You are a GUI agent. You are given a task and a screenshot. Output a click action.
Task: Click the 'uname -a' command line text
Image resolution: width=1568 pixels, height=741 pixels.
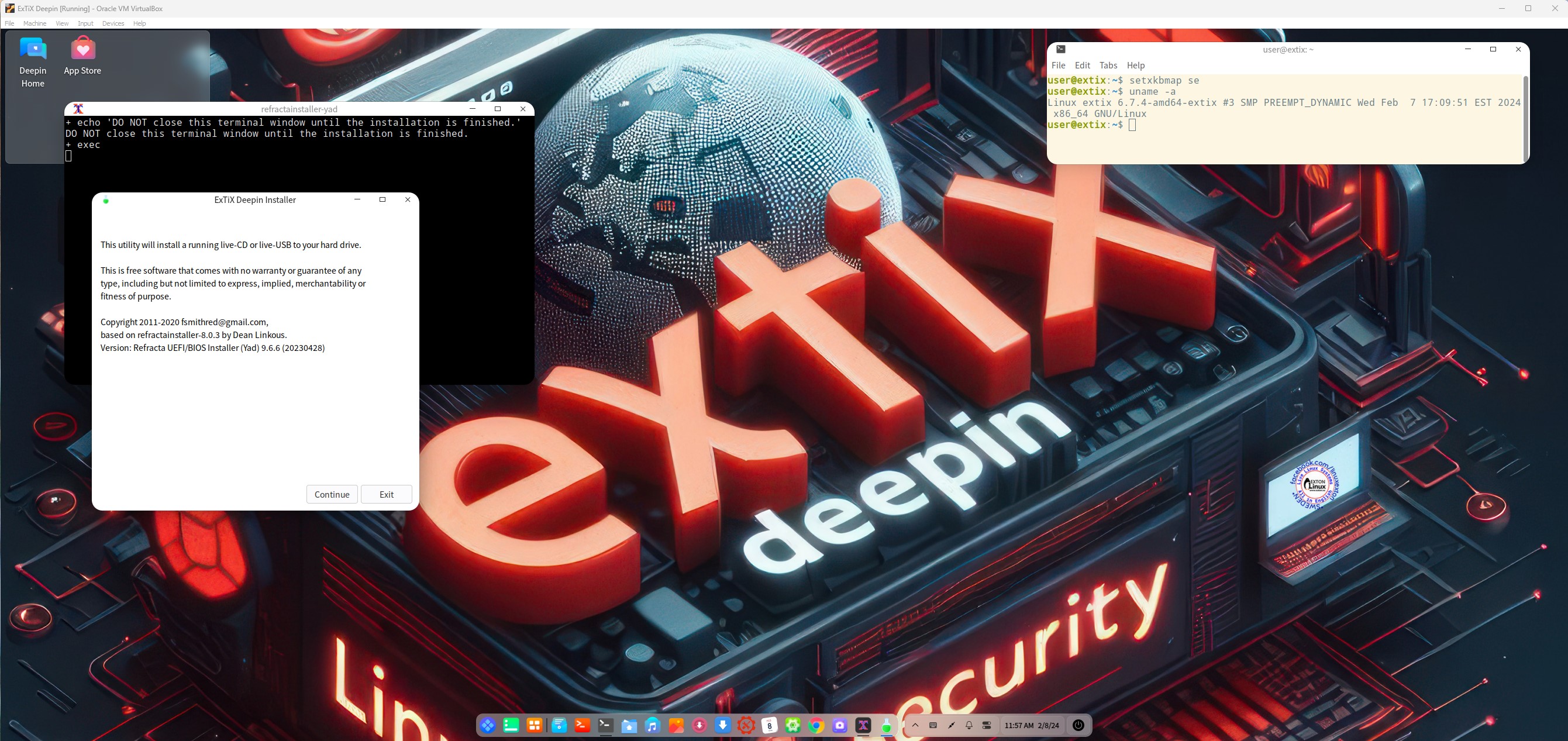(x=1152, y=91)
